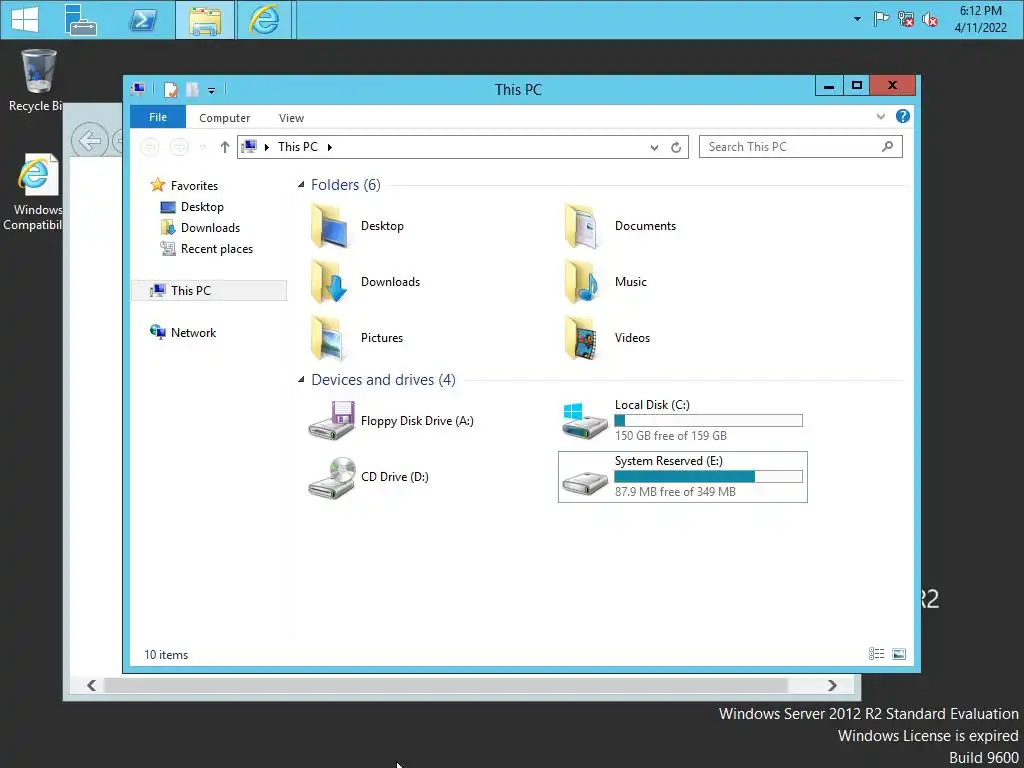Open the recent locations dropdown arrow
This screenshot has height=768, width=1024.
point(203,147)
